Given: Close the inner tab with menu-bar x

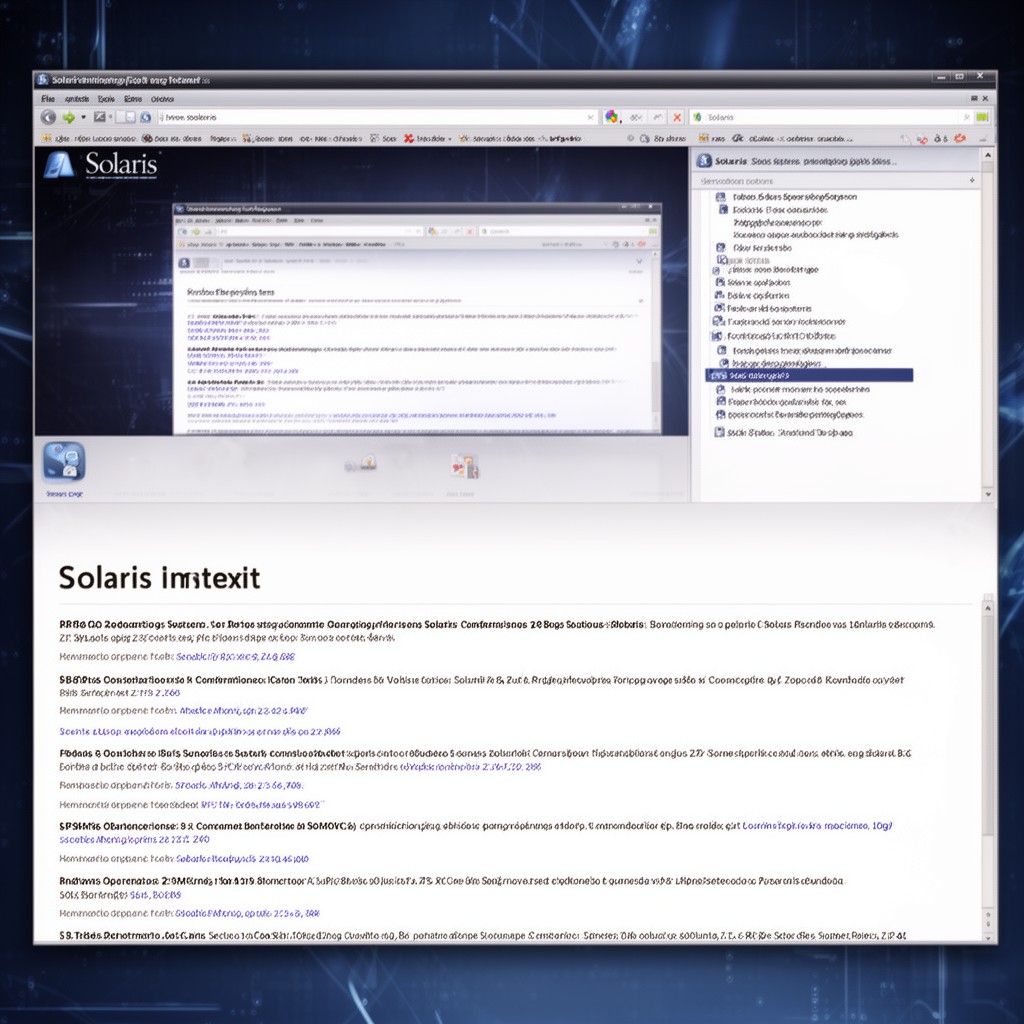Looking at the screenshot, I should [x=985, y=99].
